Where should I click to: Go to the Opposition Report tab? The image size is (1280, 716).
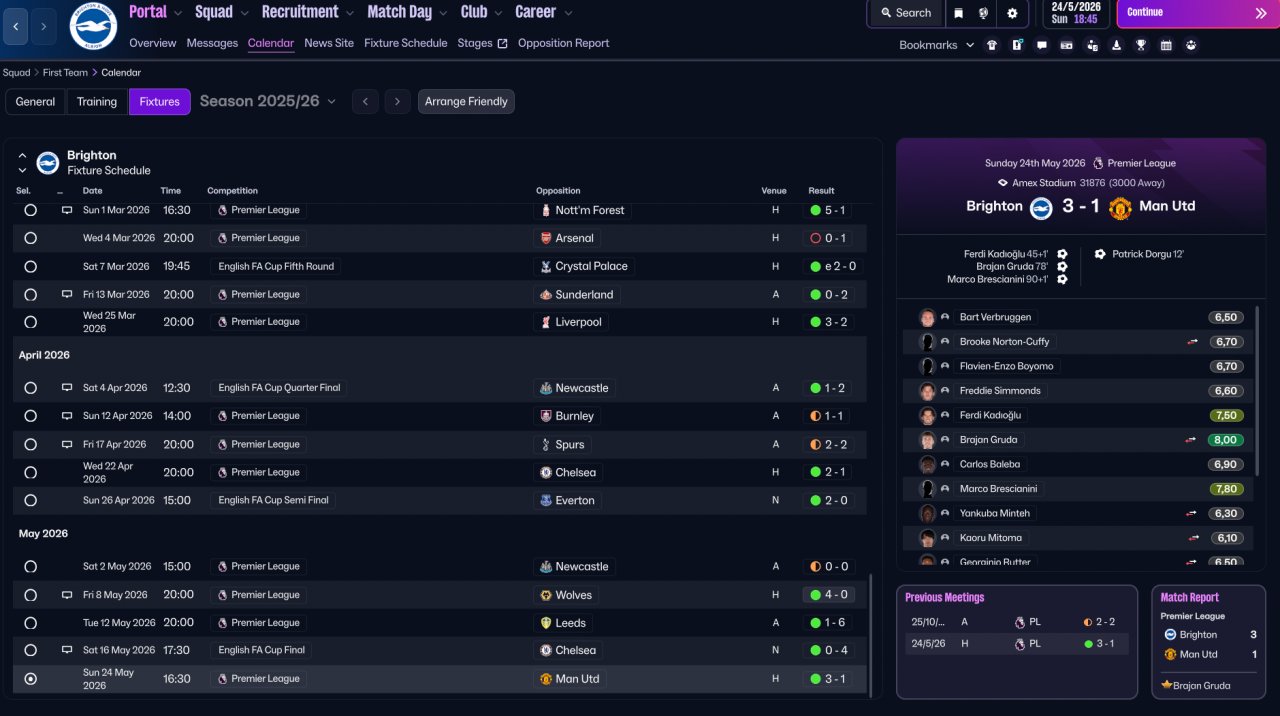pos(563,43)
